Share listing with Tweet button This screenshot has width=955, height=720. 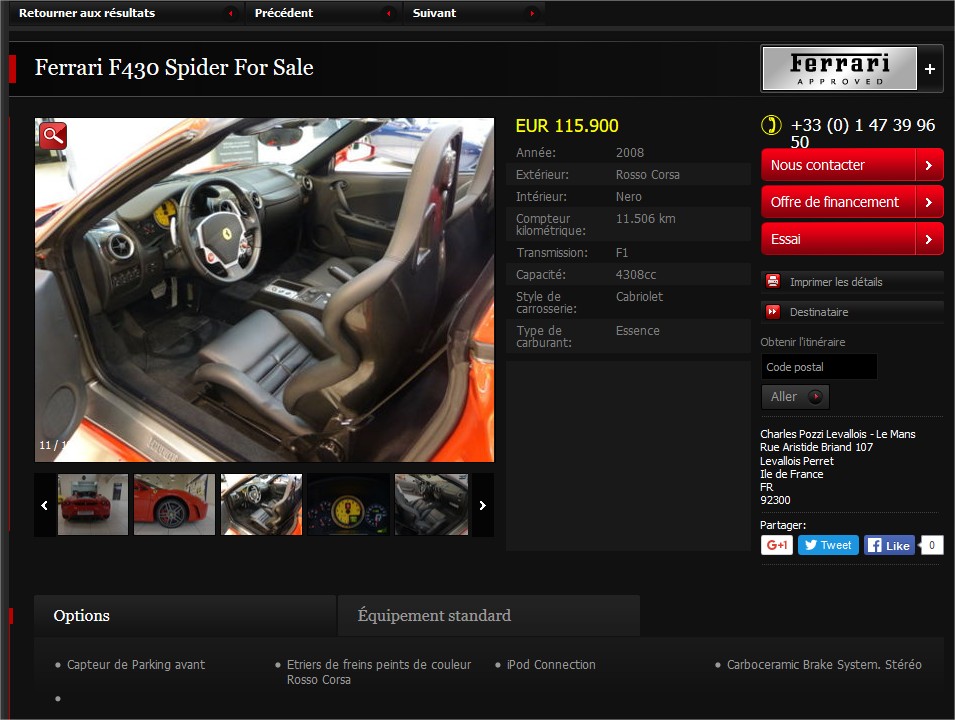(x=828, y=545)
